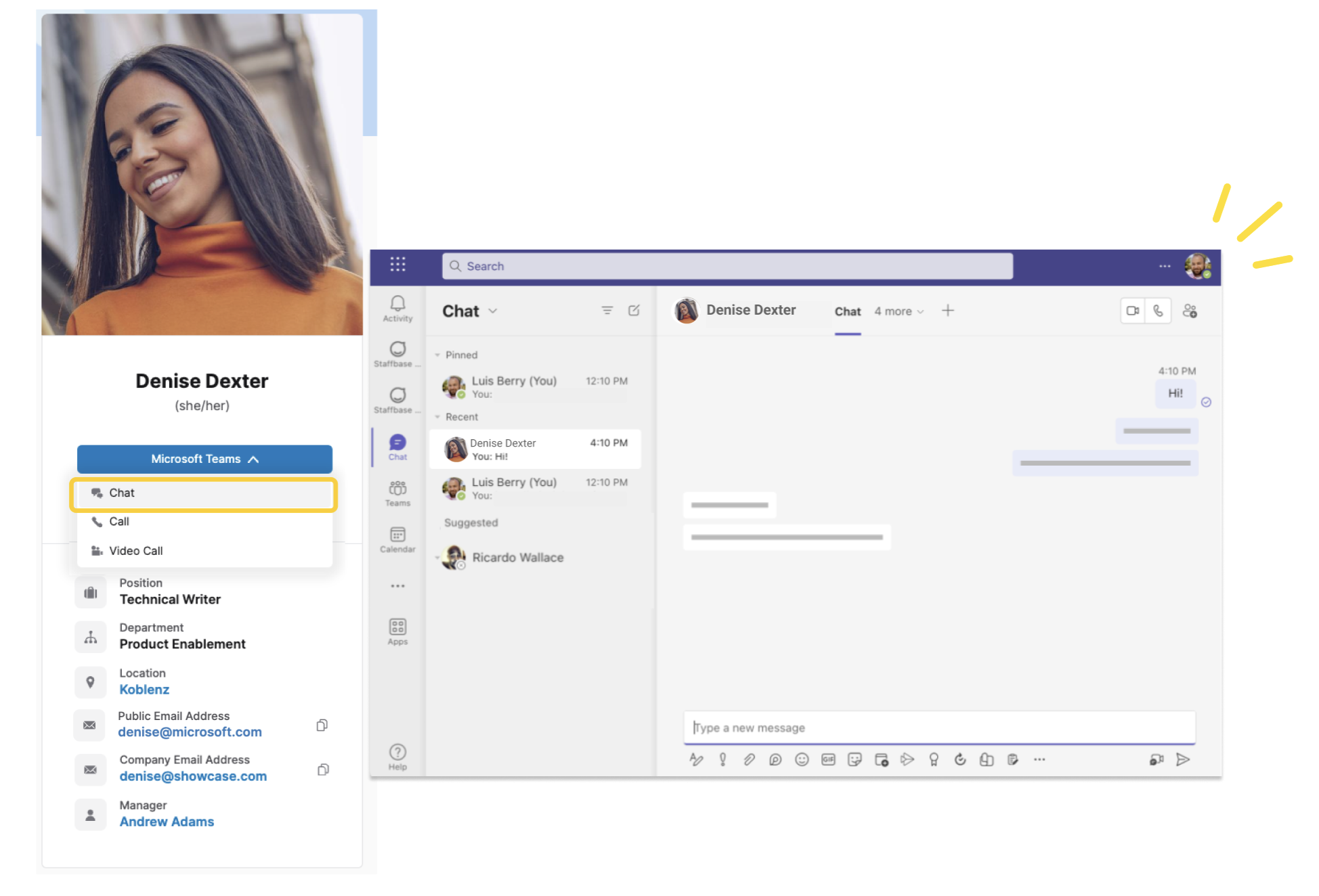
Task: Open the emoji picker
Action: click(x=802, y=759)
